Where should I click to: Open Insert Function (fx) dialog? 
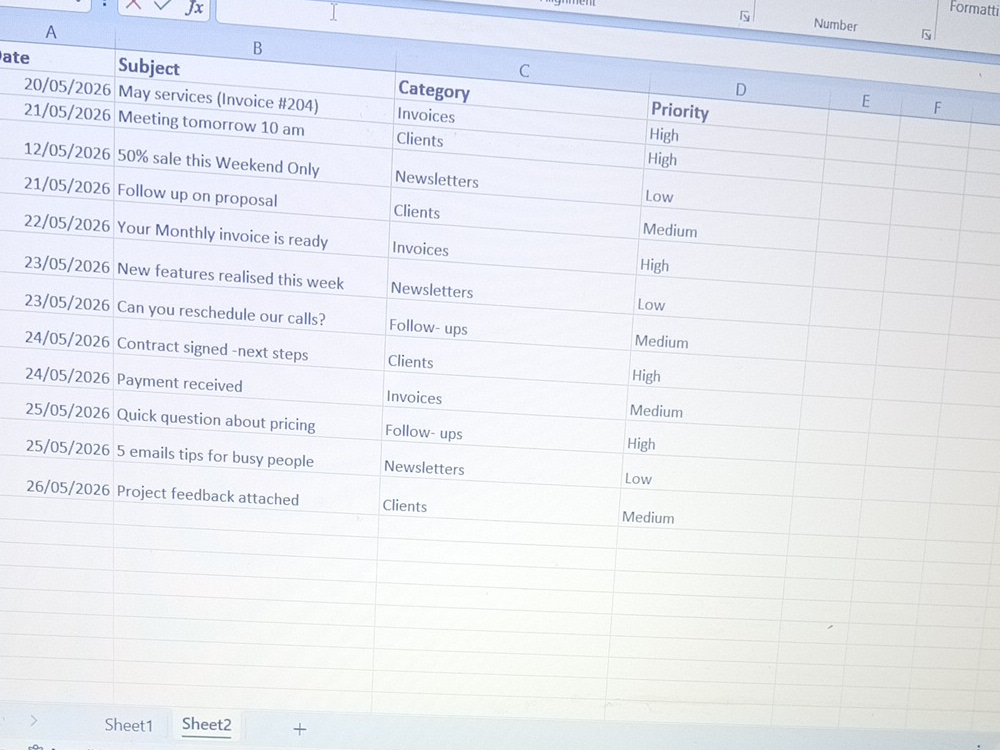click(194, 8)
